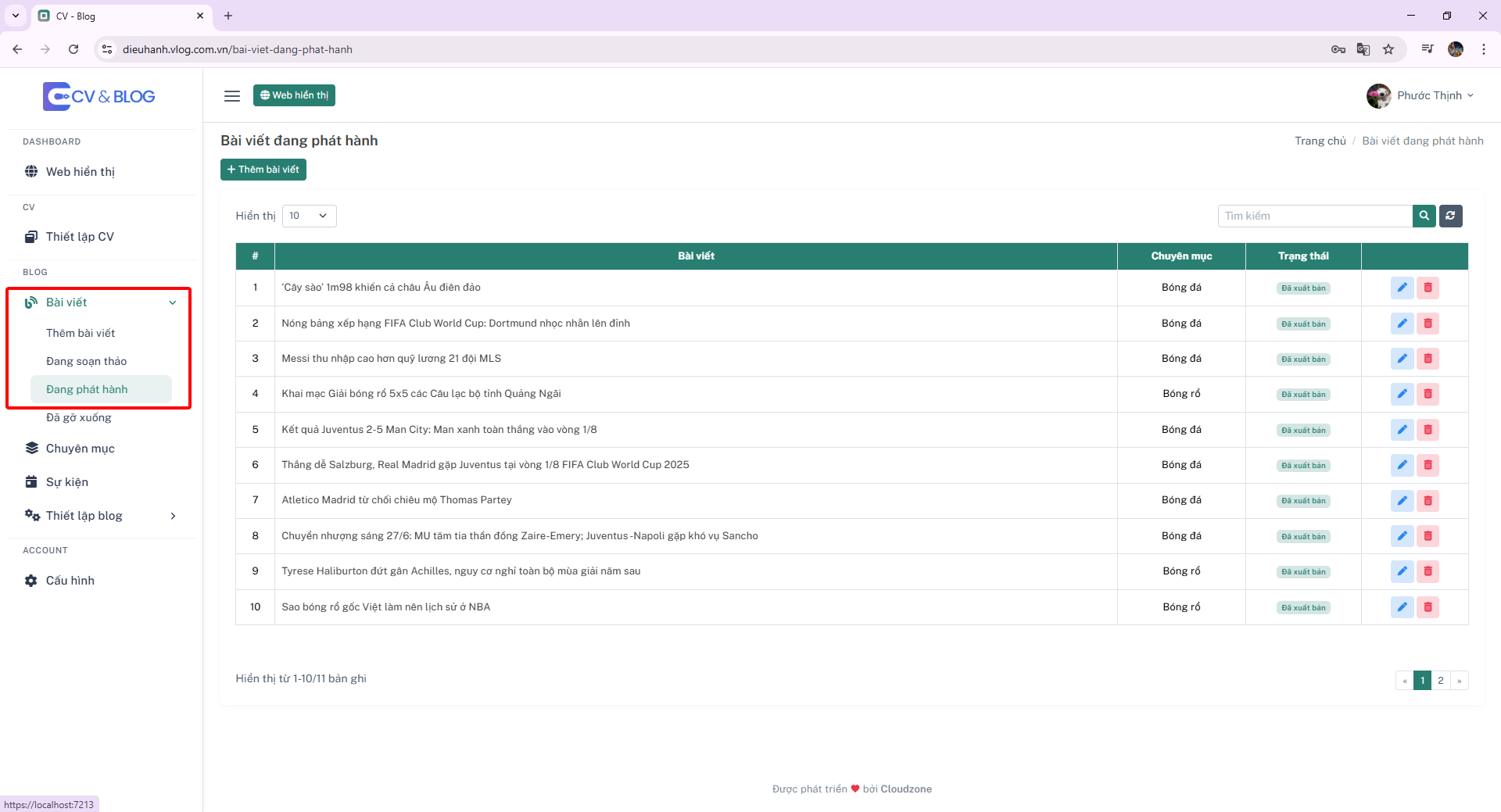Open Đang soạn thảo menu item
This screenshot has width=1501, height=812.
(86, 361)
